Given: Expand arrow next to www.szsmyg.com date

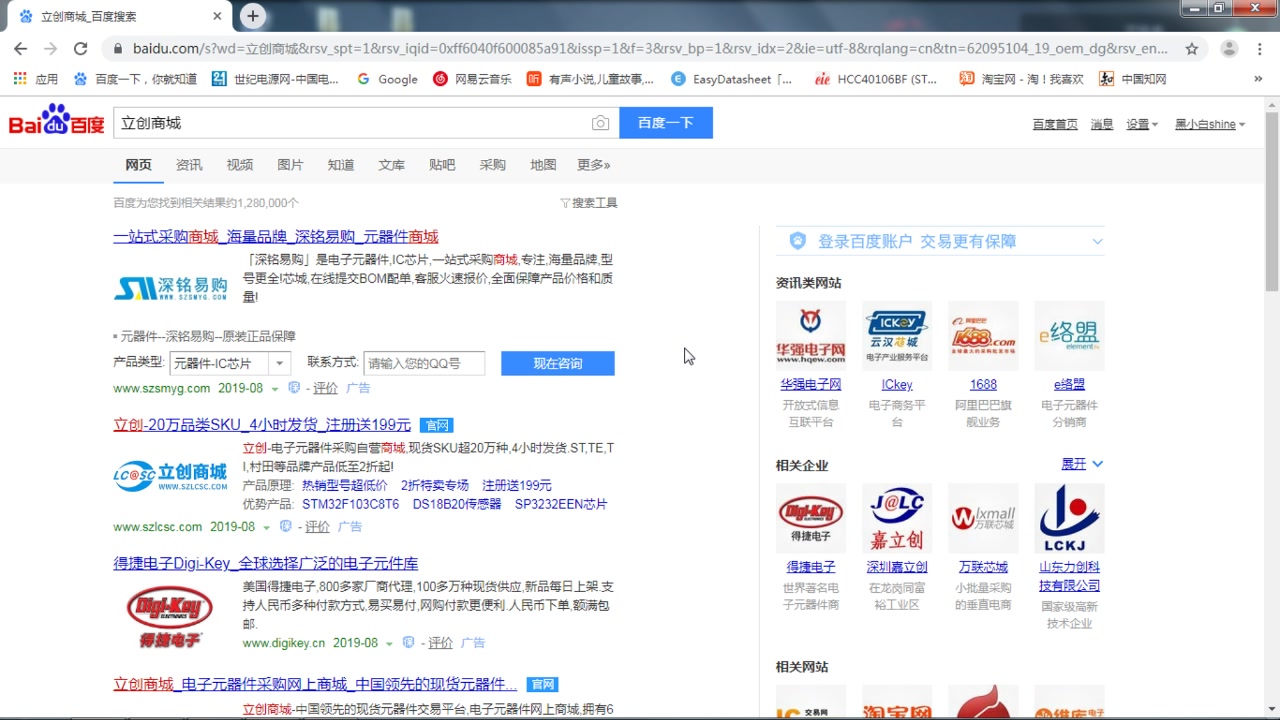Looking at the screenshot, I should tap(276, 389).
